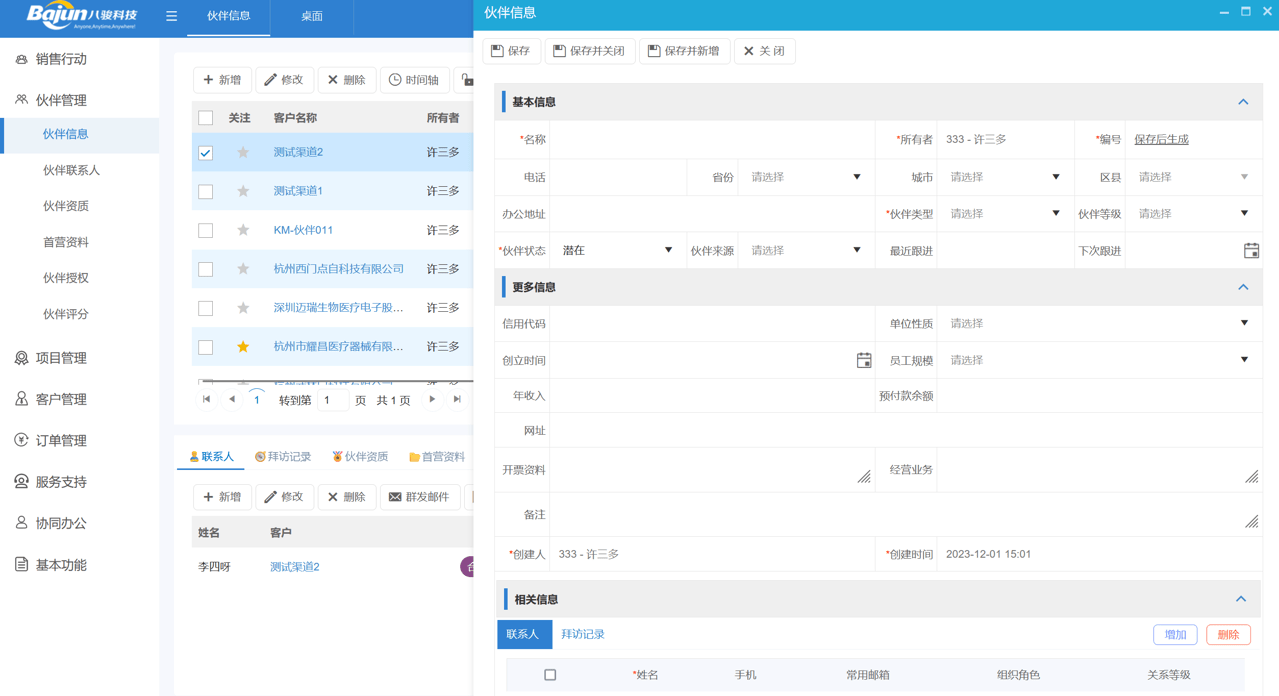Click the star icon for 杭州市耀昌医疗器械 row
This screenshot has height=696, width=1279.
tap(243, 347)
